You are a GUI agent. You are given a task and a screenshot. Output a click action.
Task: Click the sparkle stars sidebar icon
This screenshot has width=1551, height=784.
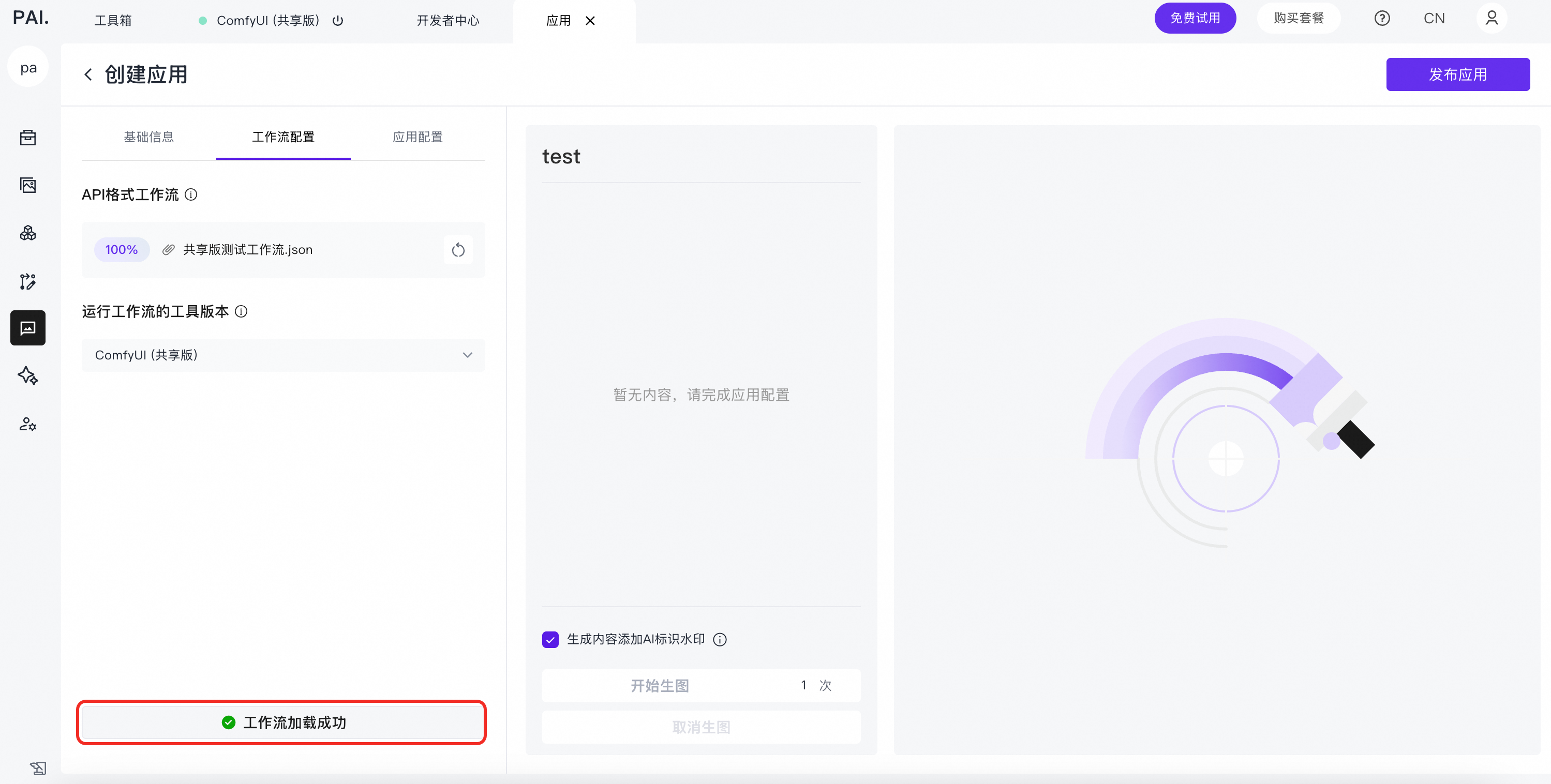tap(28, 375)
